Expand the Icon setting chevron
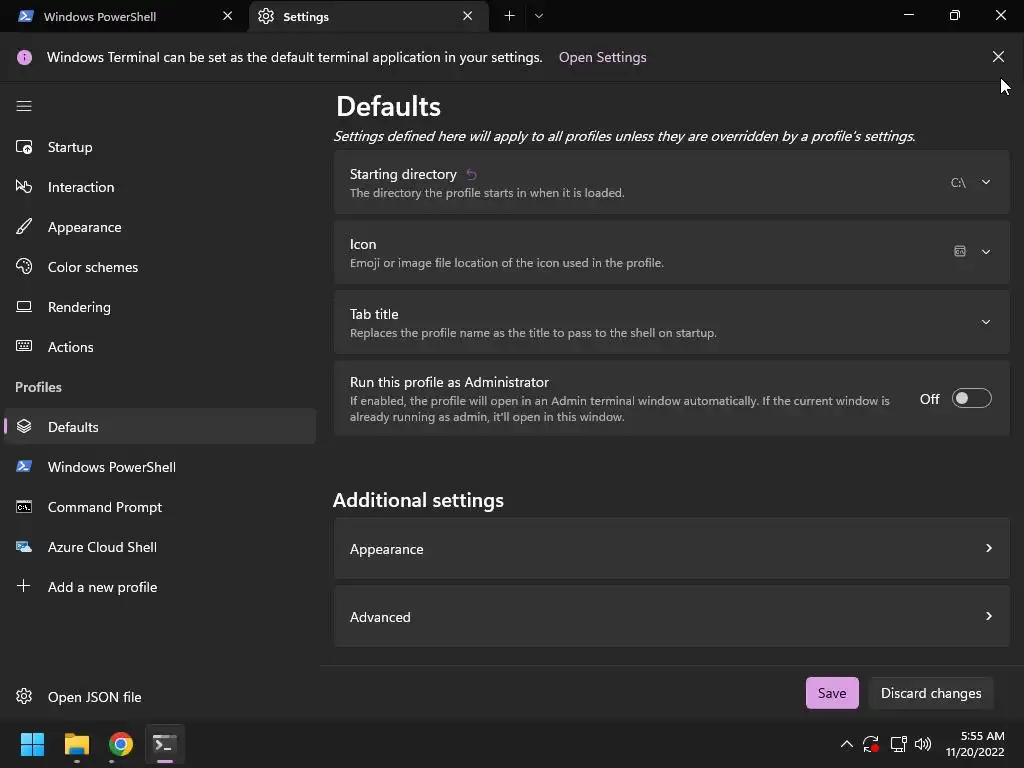 [986, 252]
